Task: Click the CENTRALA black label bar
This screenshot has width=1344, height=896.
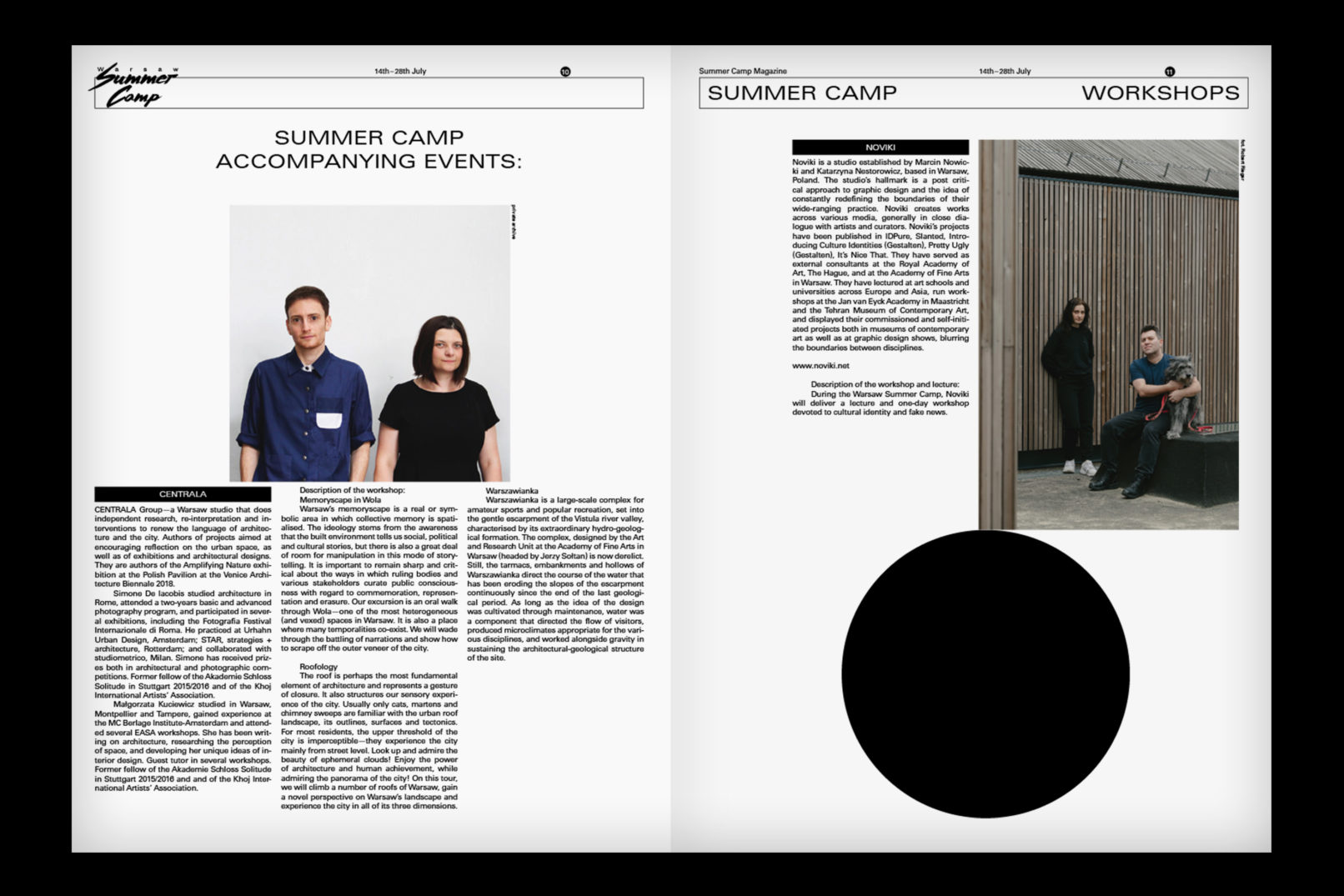Action: pyautogui.click(x=183, y=494)
